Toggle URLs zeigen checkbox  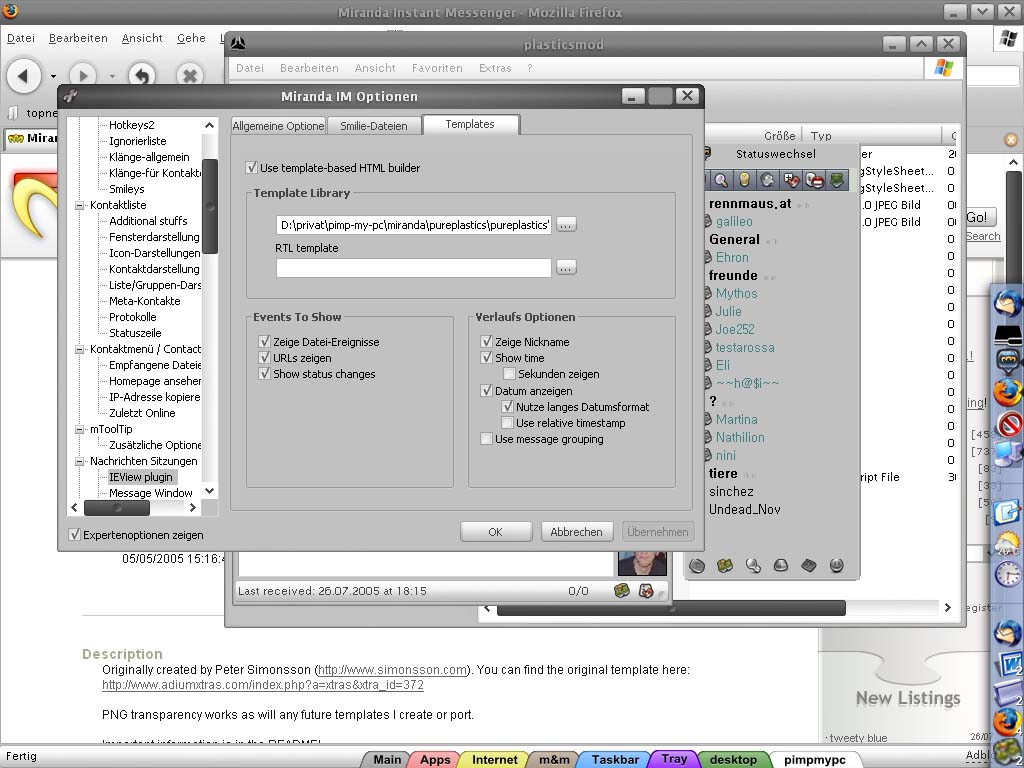point(264,358)
